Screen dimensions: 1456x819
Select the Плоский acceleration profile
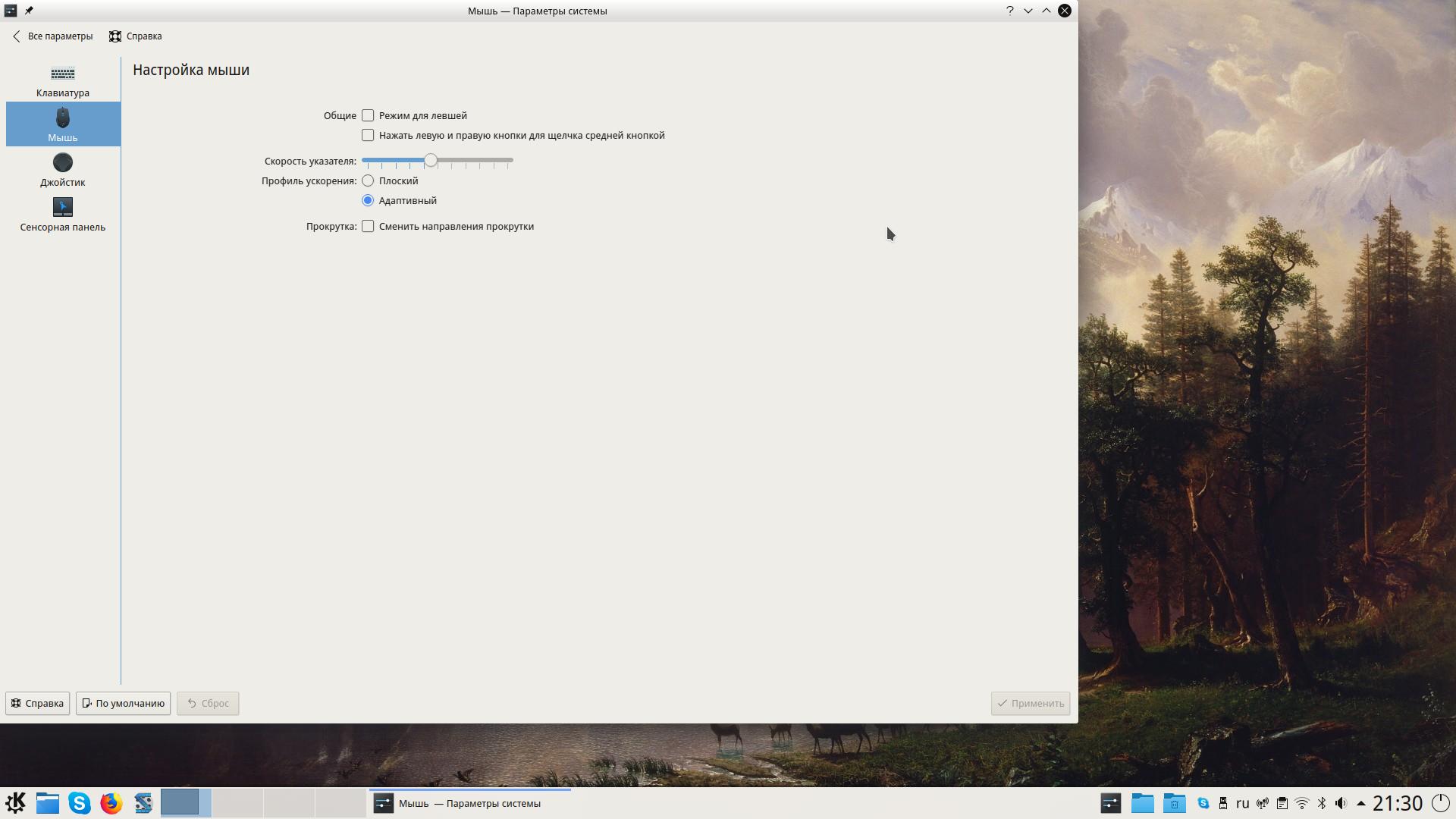click(368, 180)
